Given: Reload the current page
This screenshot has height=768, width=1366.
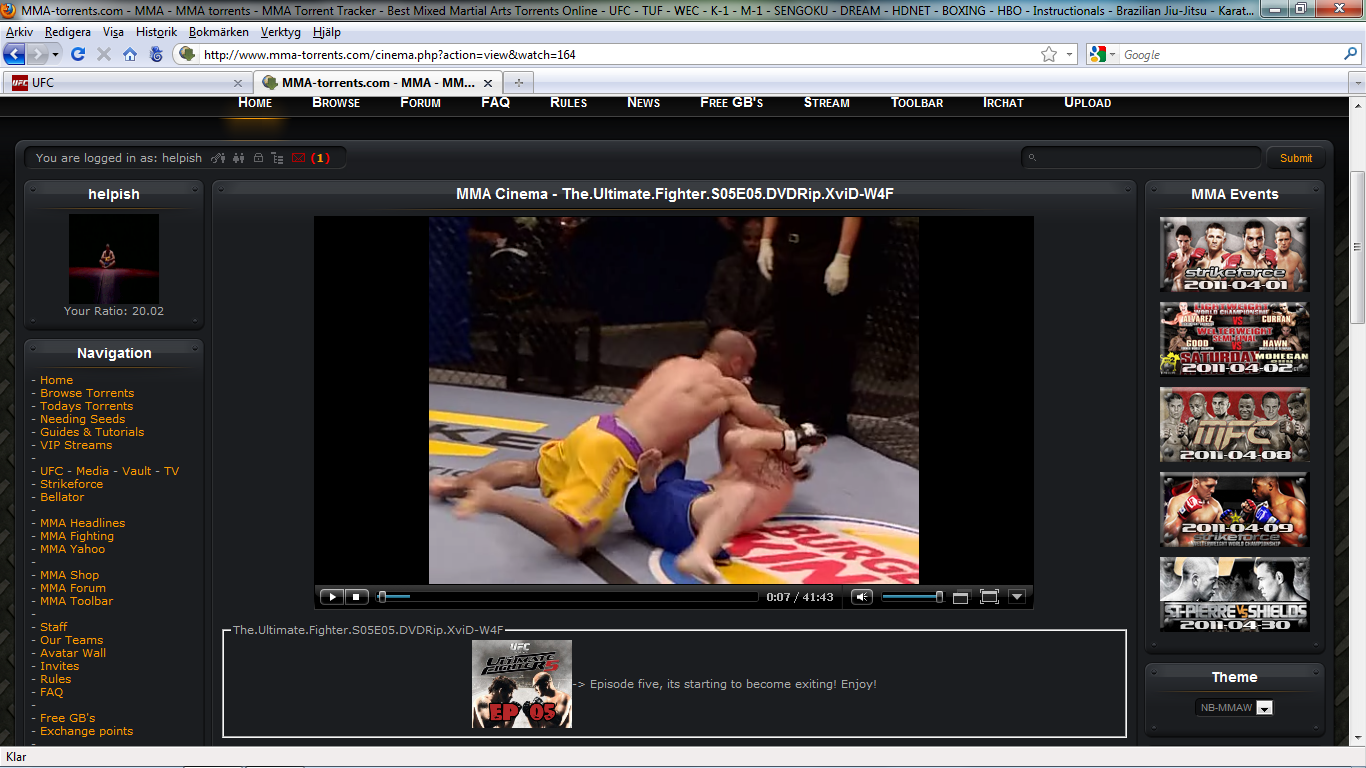Looking at the screenshot, I should tap(78, 54).
